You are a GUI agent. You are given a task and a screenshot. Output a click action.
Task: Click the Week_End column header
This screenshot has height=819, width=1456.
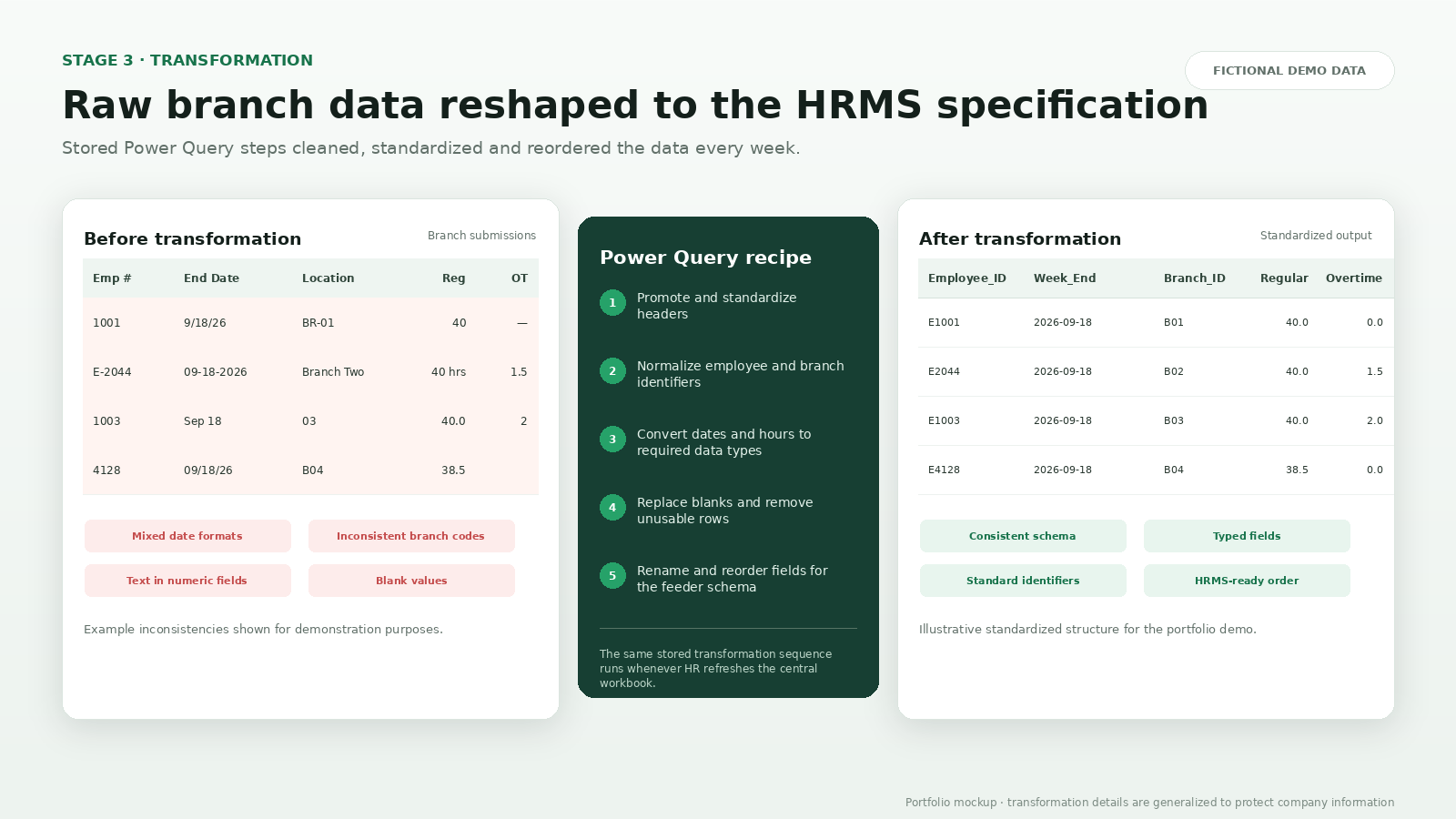(1065, 278)
